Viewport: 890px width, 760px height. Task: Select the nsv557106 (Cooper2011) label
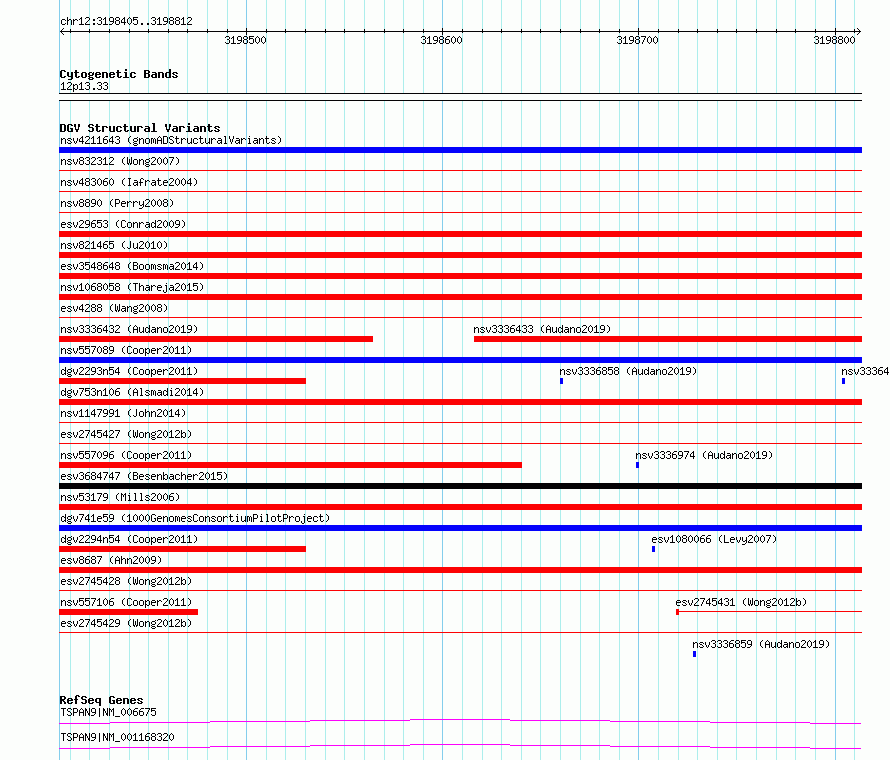pyautogui.click(x=126, y=602)
